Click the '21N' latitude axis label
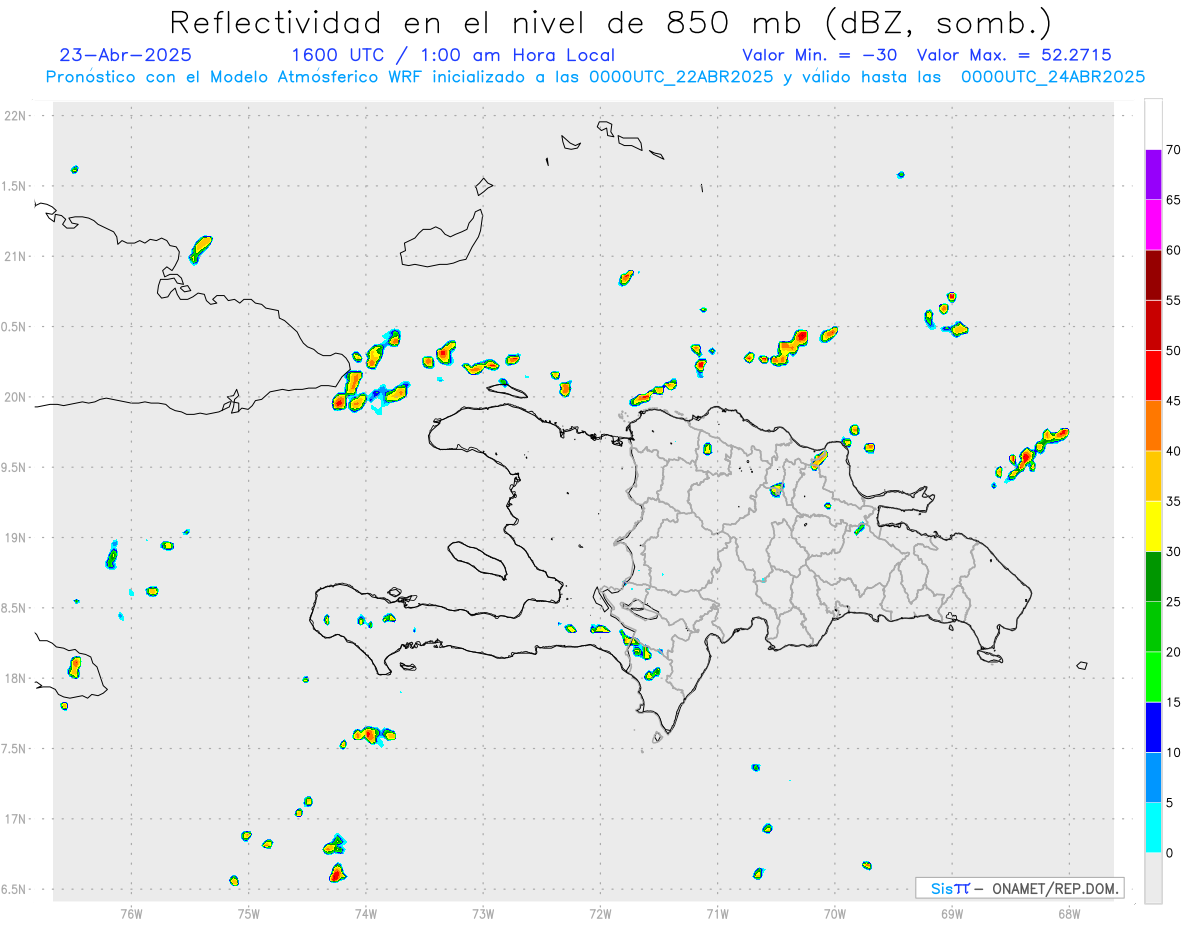This screenshot has height=927, width=1200. point(17,257)
